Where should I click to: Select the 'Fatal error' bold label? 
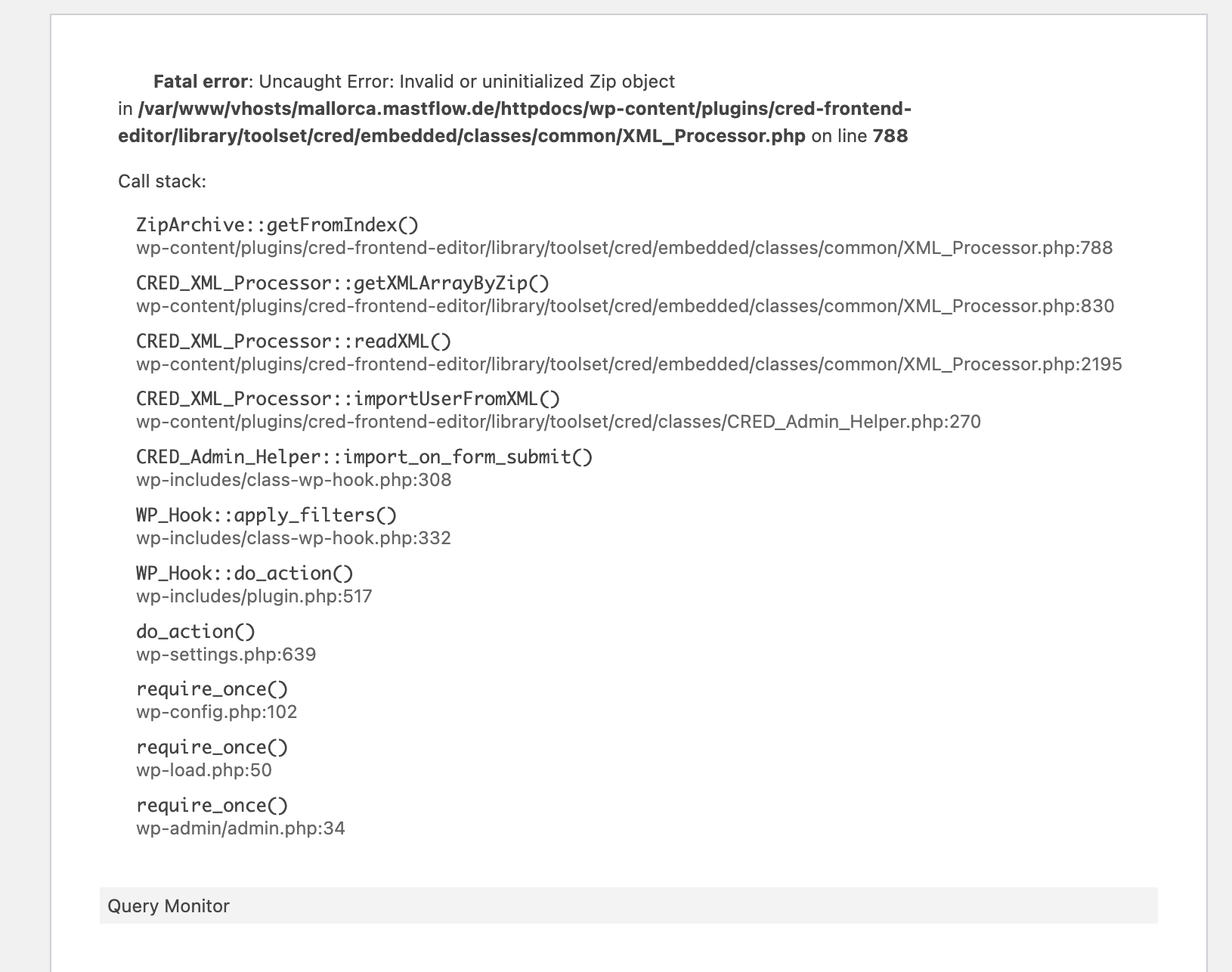[x=200, y=82]
